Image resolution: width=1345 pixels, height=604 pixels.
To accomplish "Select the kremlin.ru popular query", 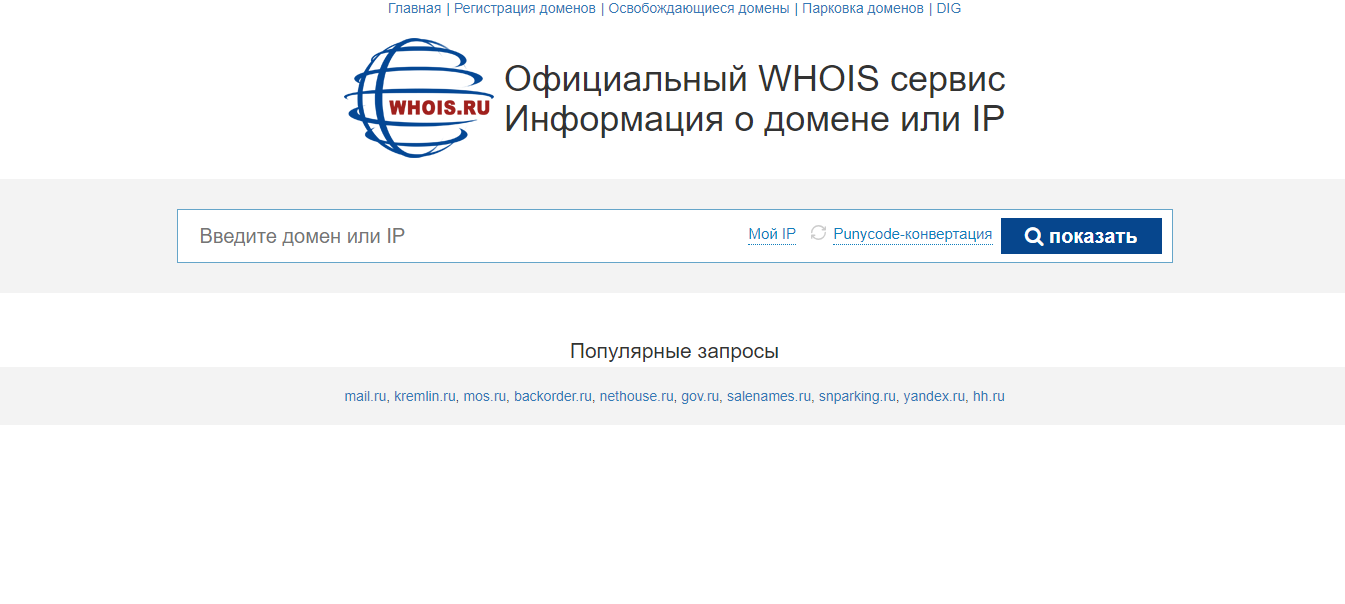I will (425, 396).
